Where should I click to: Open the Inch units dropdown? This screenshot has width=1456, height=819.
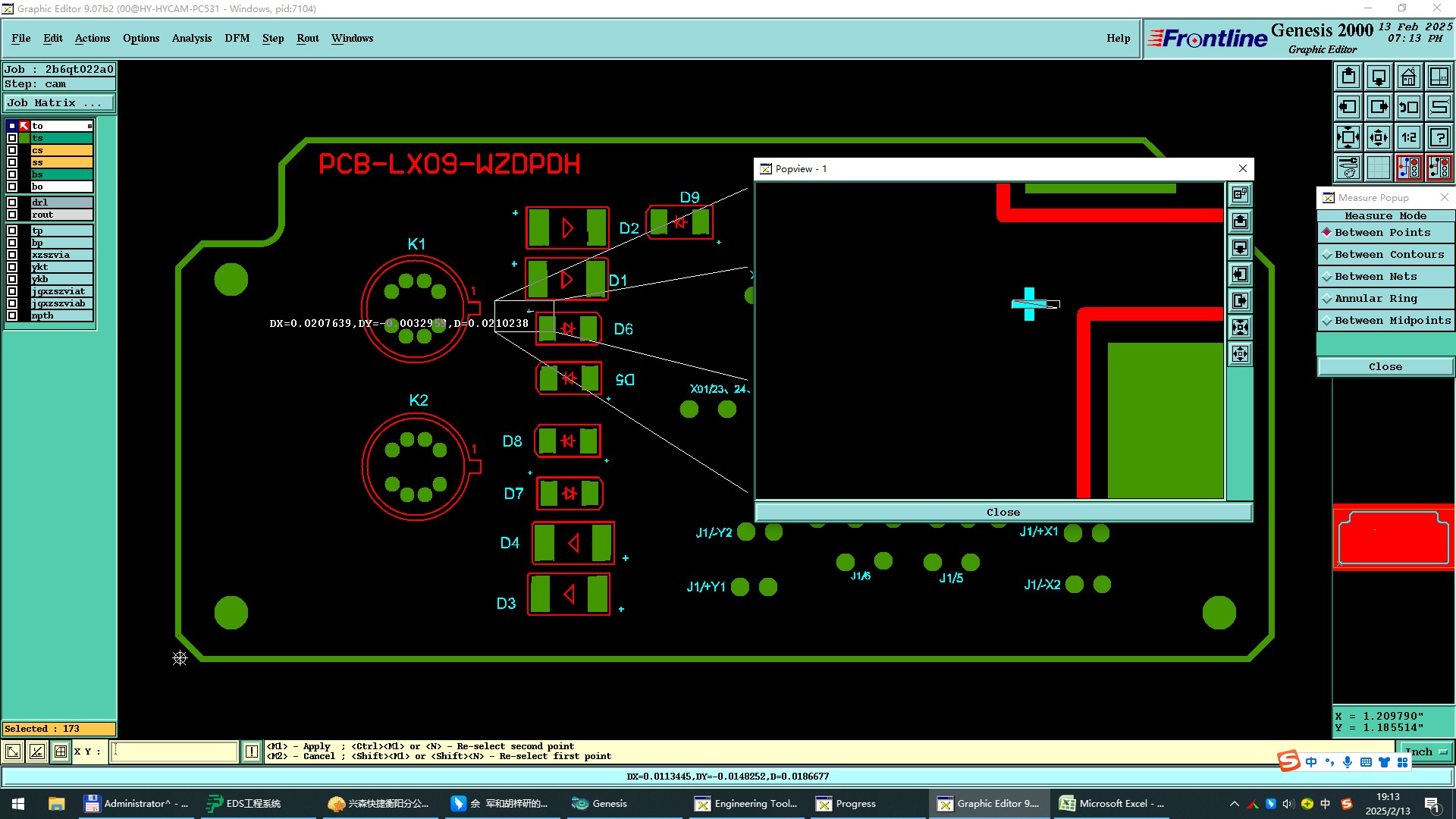[1426, 752]
